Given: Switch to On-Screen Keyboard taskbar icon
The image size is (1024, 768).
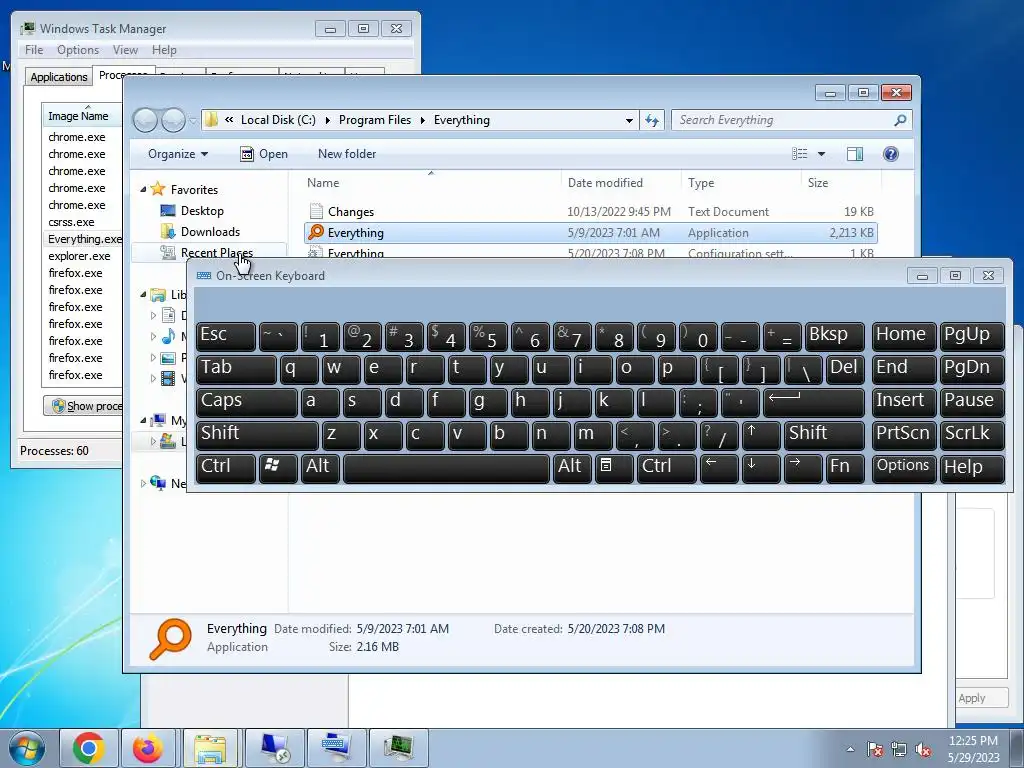Looking at the screenshot, I should (336, 748).
